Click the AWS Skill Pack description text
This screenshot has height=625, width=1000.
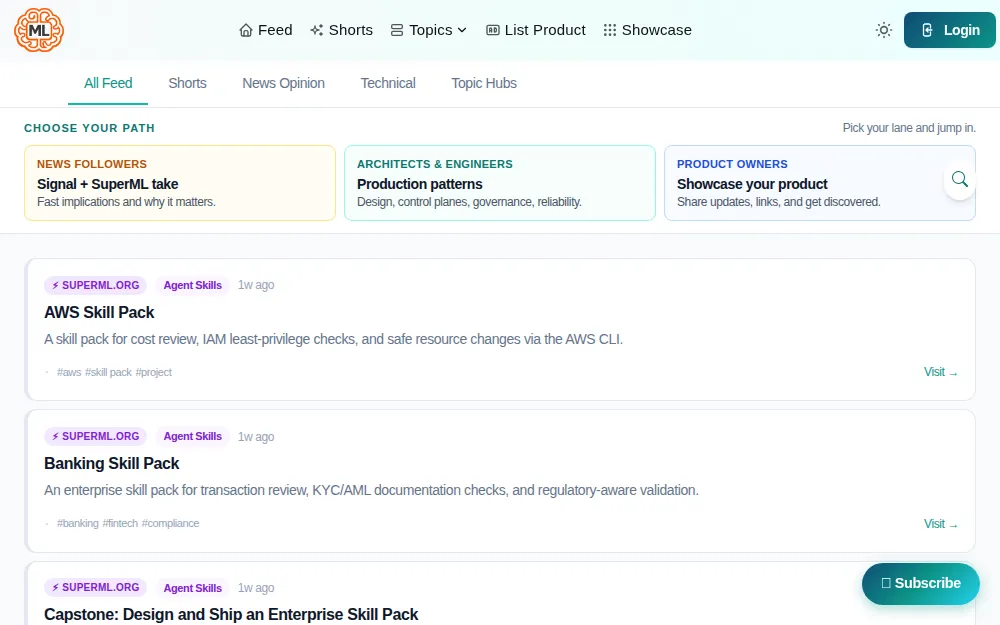(334, 339)
